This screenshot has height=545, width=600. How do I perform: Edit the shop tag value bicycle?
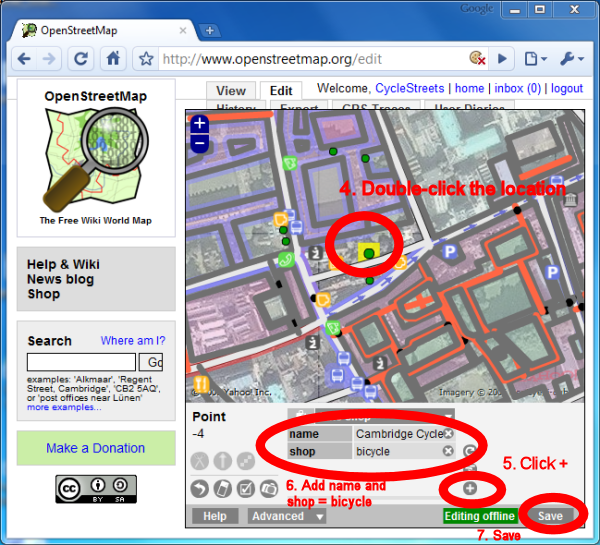[399, 451]
